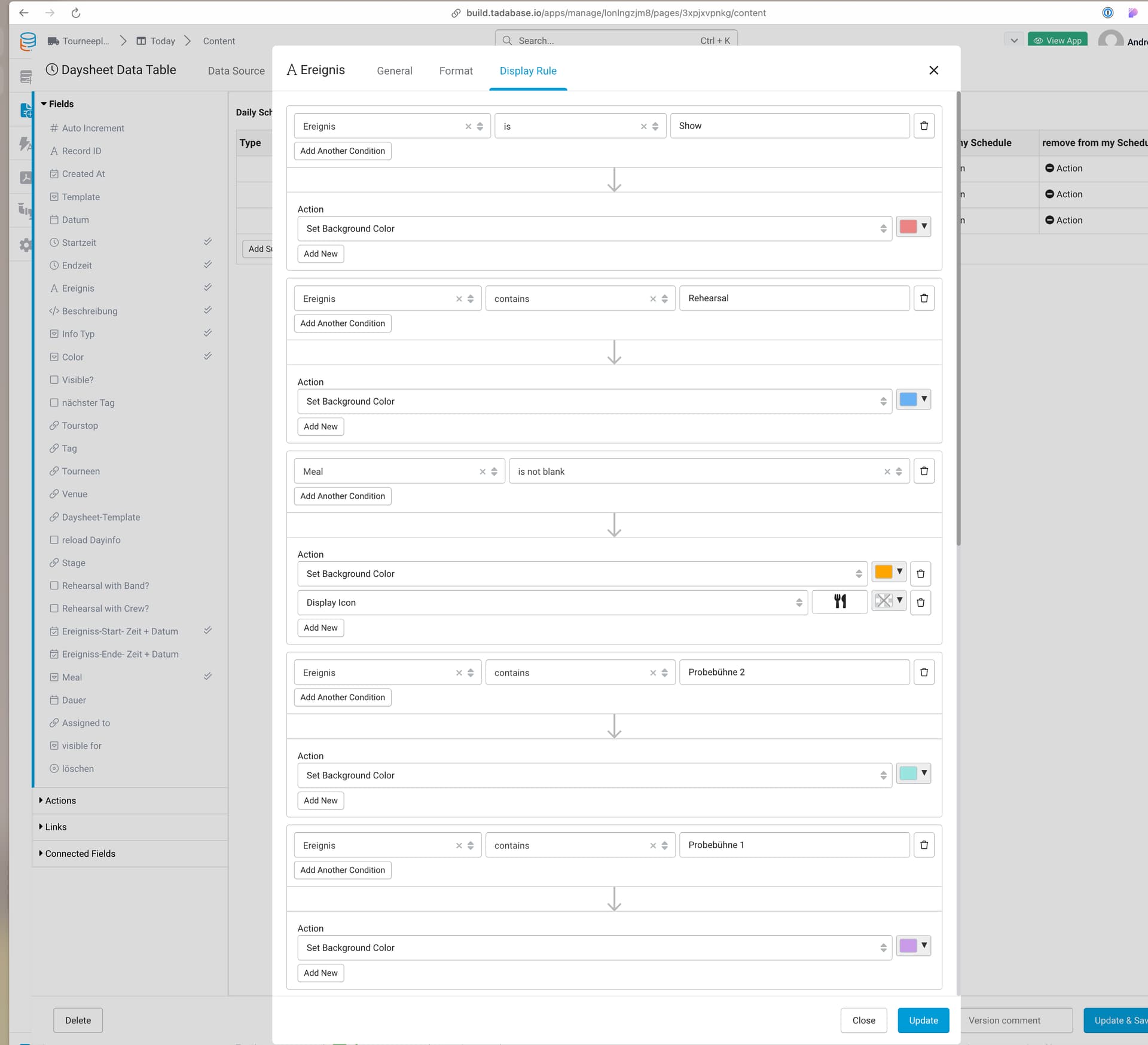
Task: Remove the Meal 'is not blank' rule via trash icon
Action: point(924,471)
